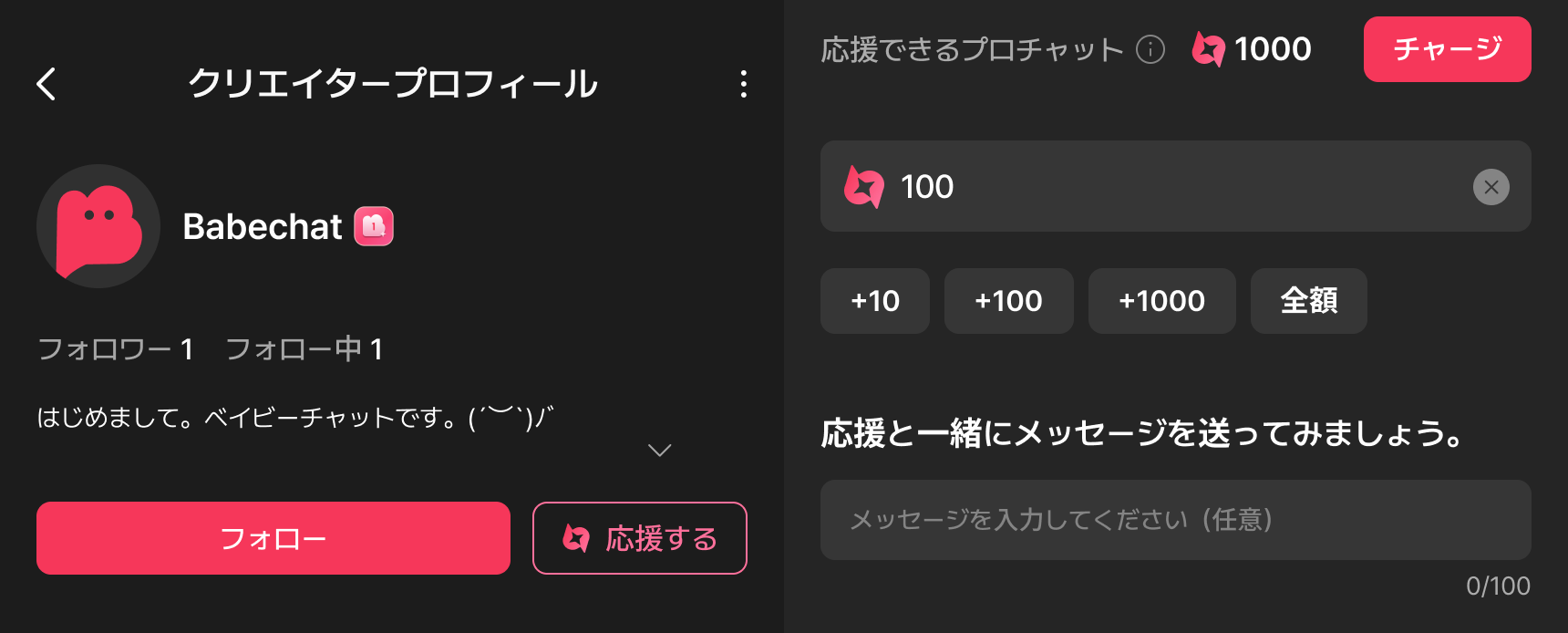
Task: Select the 全額 full amount chip
Action: [1308, 301]
